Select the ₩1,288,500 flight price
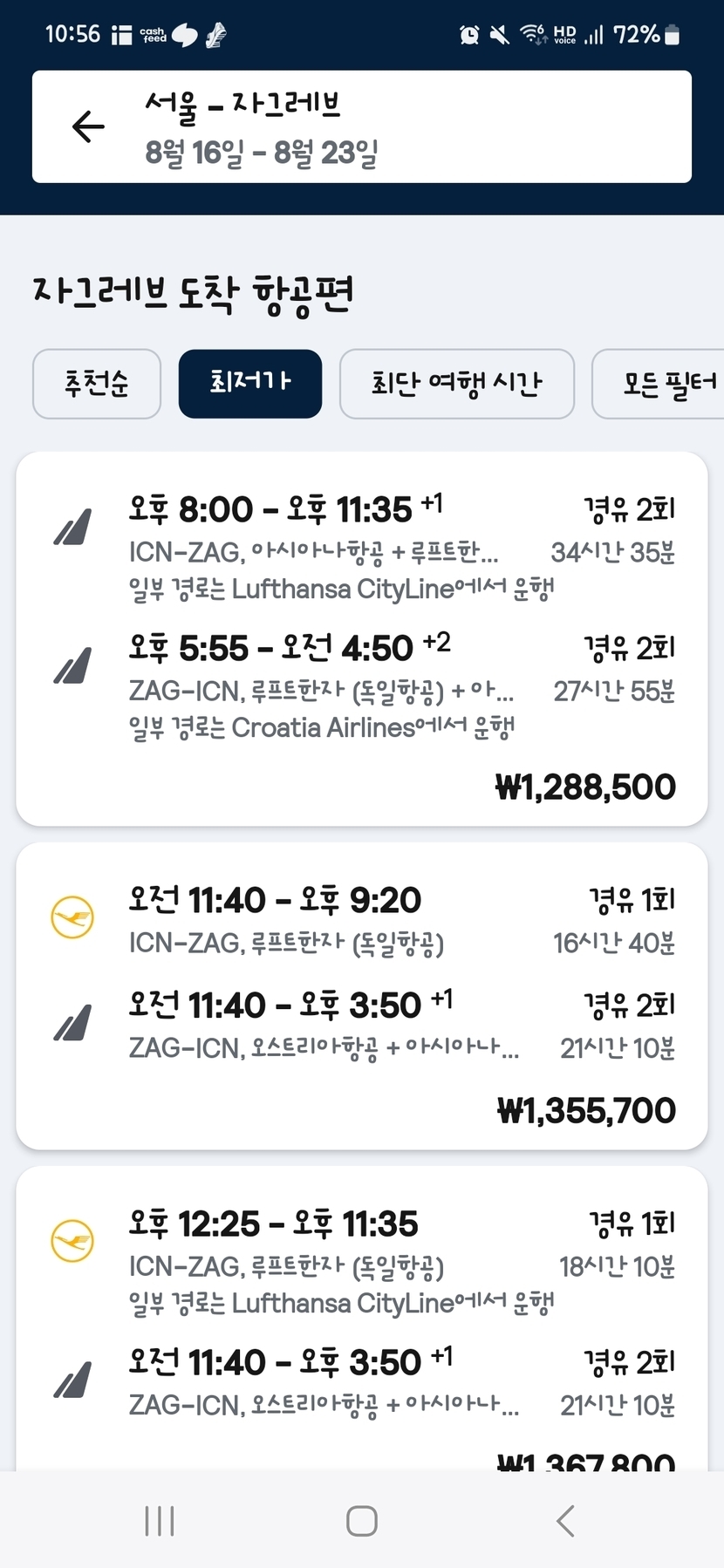The height and width of the screenshot is (1568, 724). pos(585,787)
